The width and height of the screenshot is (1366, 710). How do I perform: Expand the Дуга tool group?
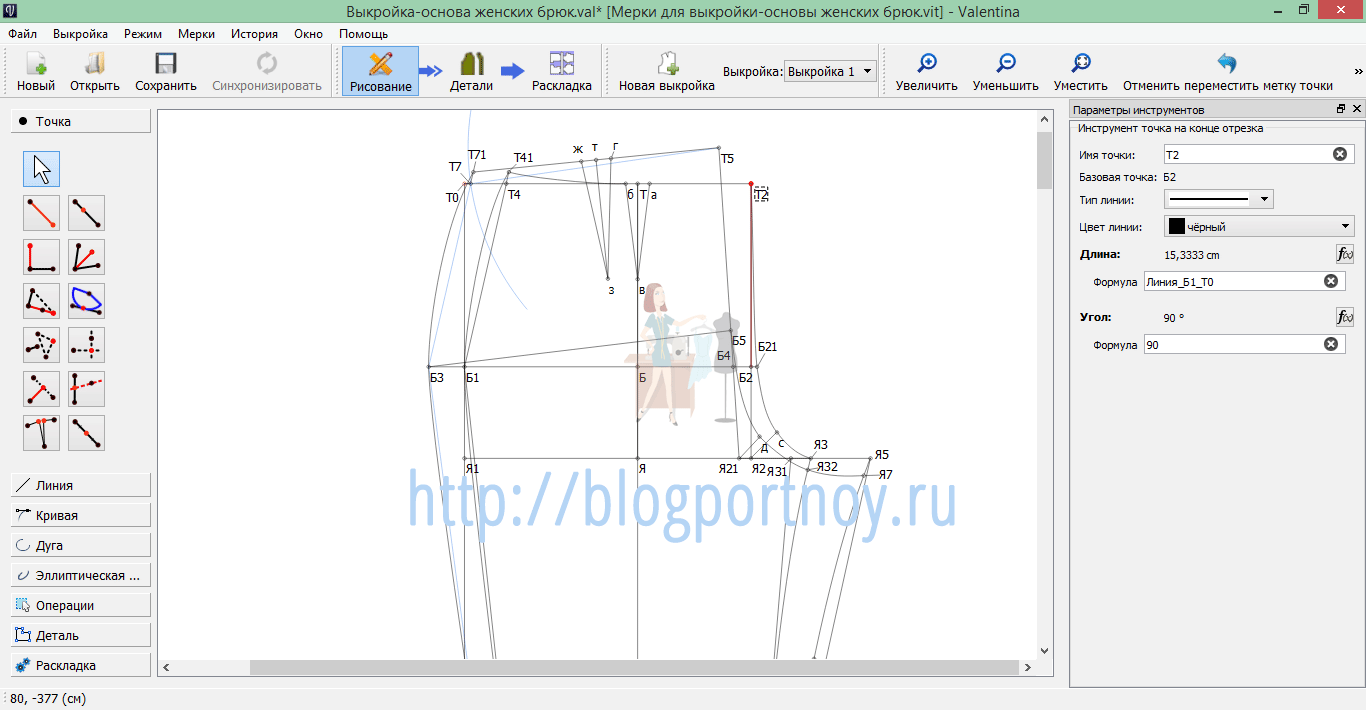point(81,545)
